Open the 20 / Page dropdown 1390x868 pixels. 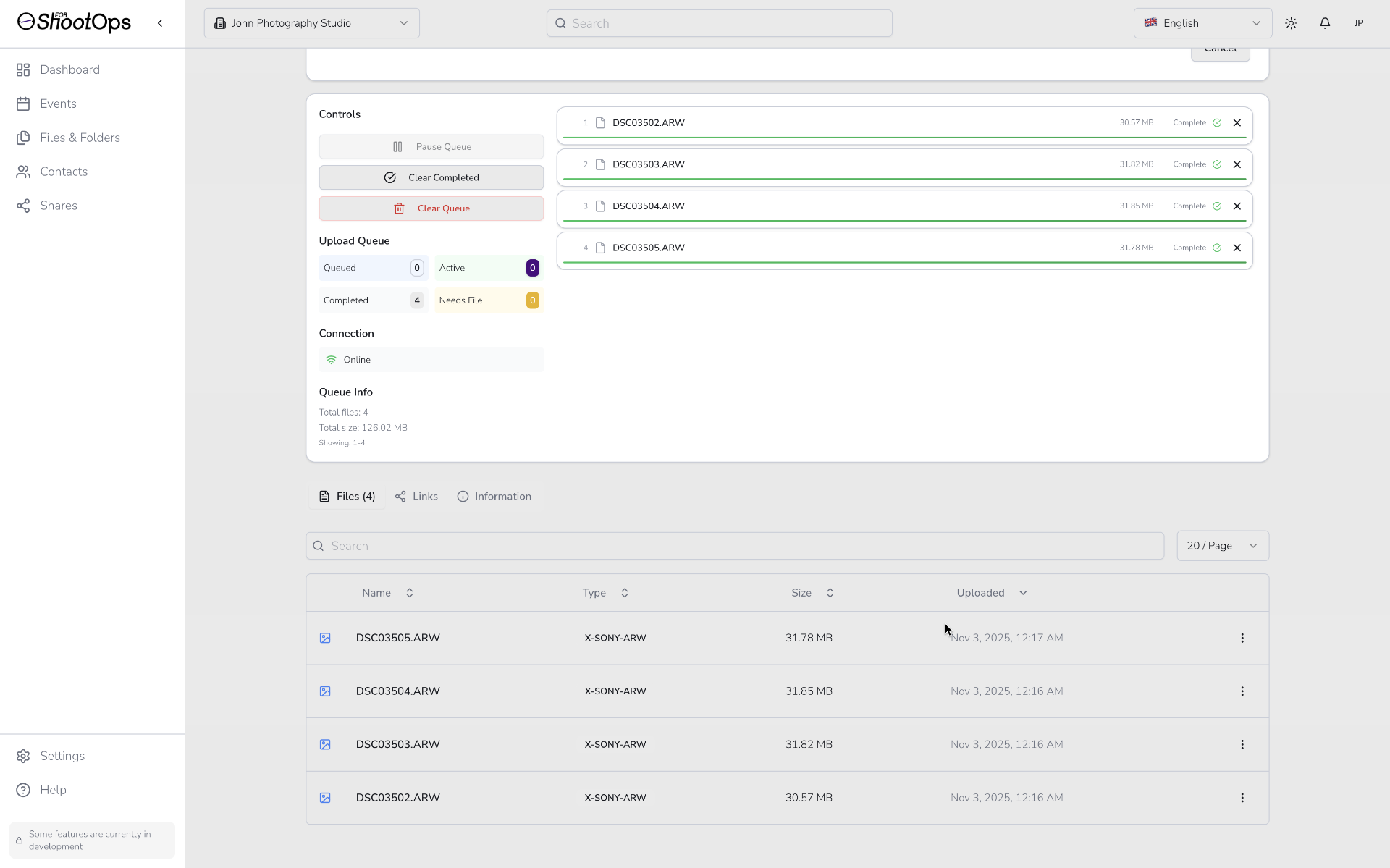tap(1222, 546)
